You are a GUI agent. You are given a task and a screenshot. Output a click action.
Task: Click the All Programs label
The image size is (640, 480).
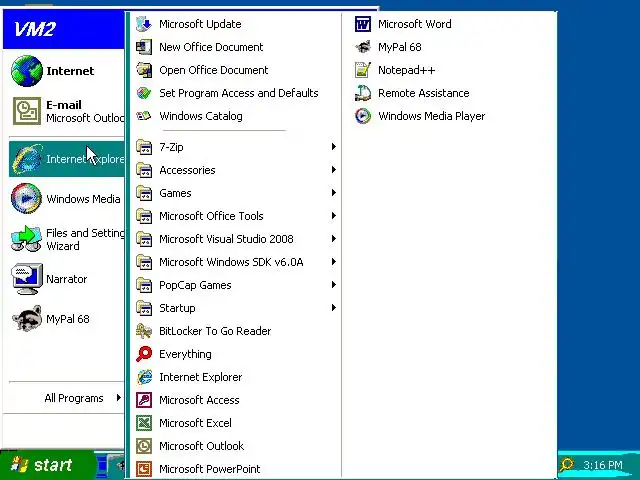(x=74, y=398)
